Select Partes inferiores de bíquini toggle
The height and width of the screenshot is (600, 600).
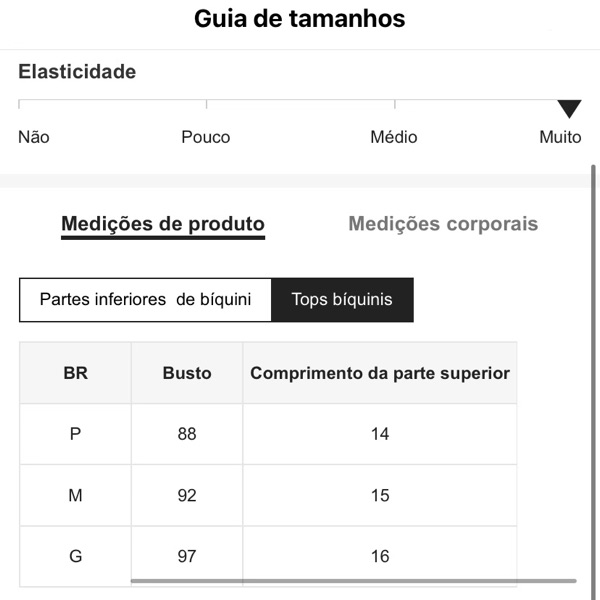click(x=145, y=300)
